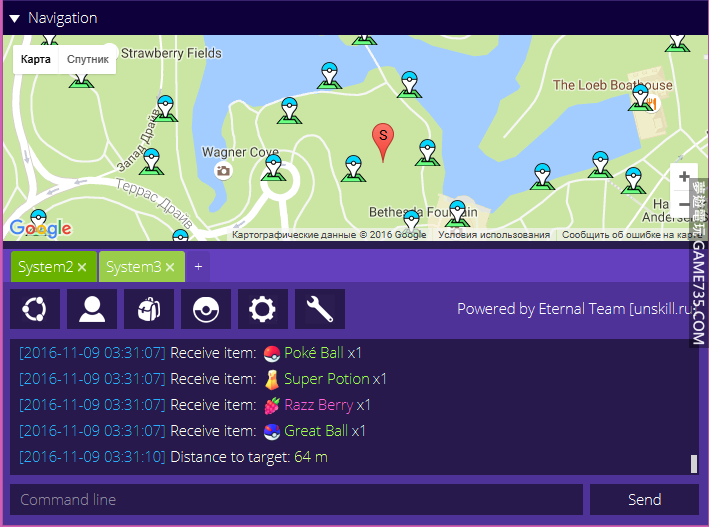Click the Command line input field
Image resolution: width=709 pixels, height=527 pixels.
point(296,499)
